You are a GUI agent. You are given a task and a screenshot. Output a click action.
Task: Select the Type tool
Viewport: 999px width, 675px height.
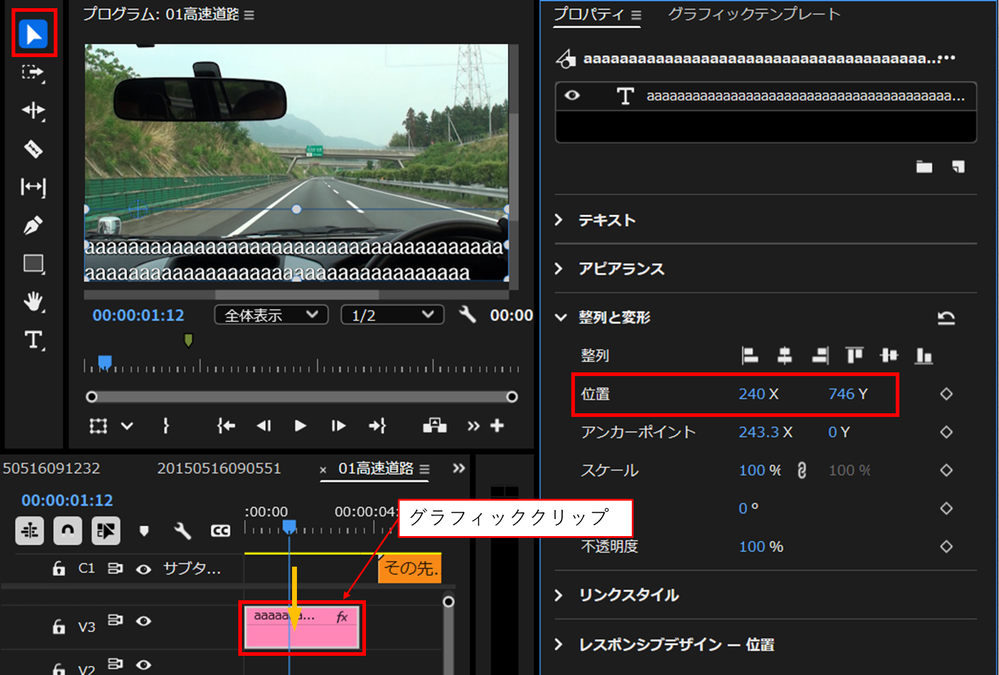[33, 340]
